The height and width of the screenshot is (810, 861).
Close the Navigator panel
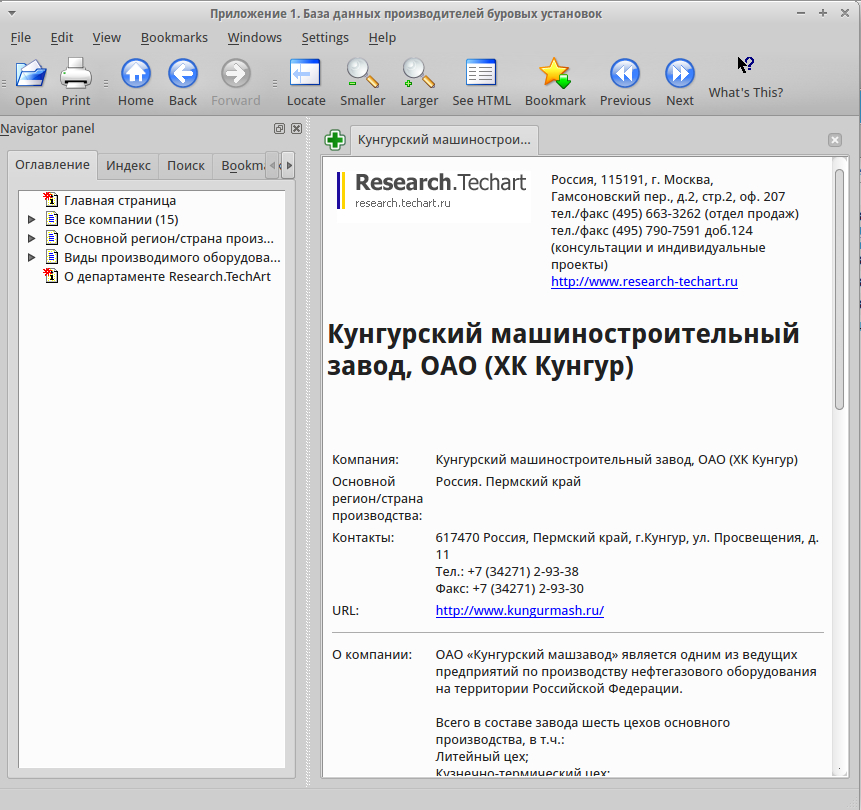pos(297,129)
